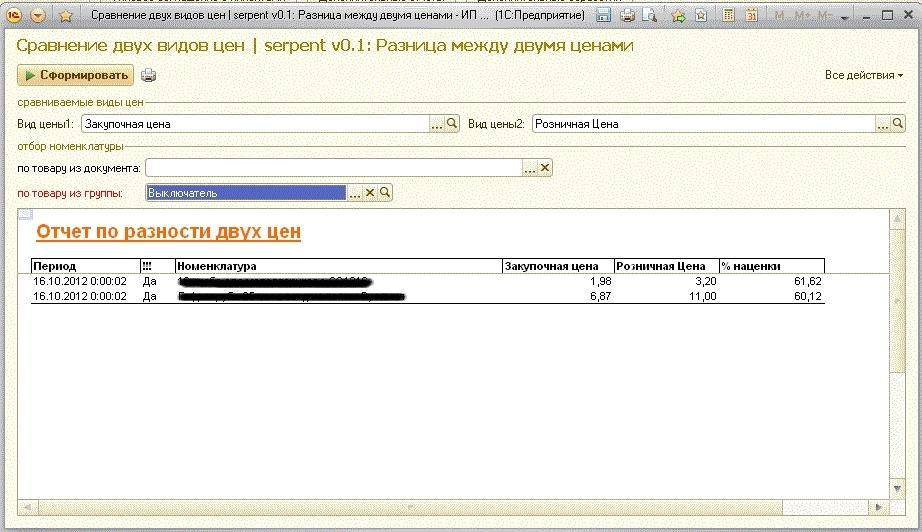The image size is (922, 532).
Task: Open Вид цены1 item via magnifier icon
Action: (x=452, y=123)
